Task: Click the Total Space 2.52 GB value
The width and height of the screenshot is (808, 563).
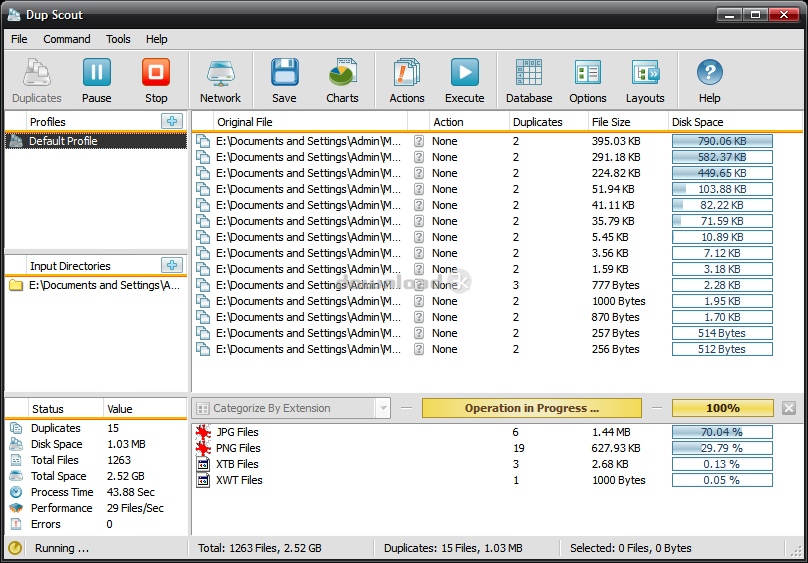Action: pos(126,476)
